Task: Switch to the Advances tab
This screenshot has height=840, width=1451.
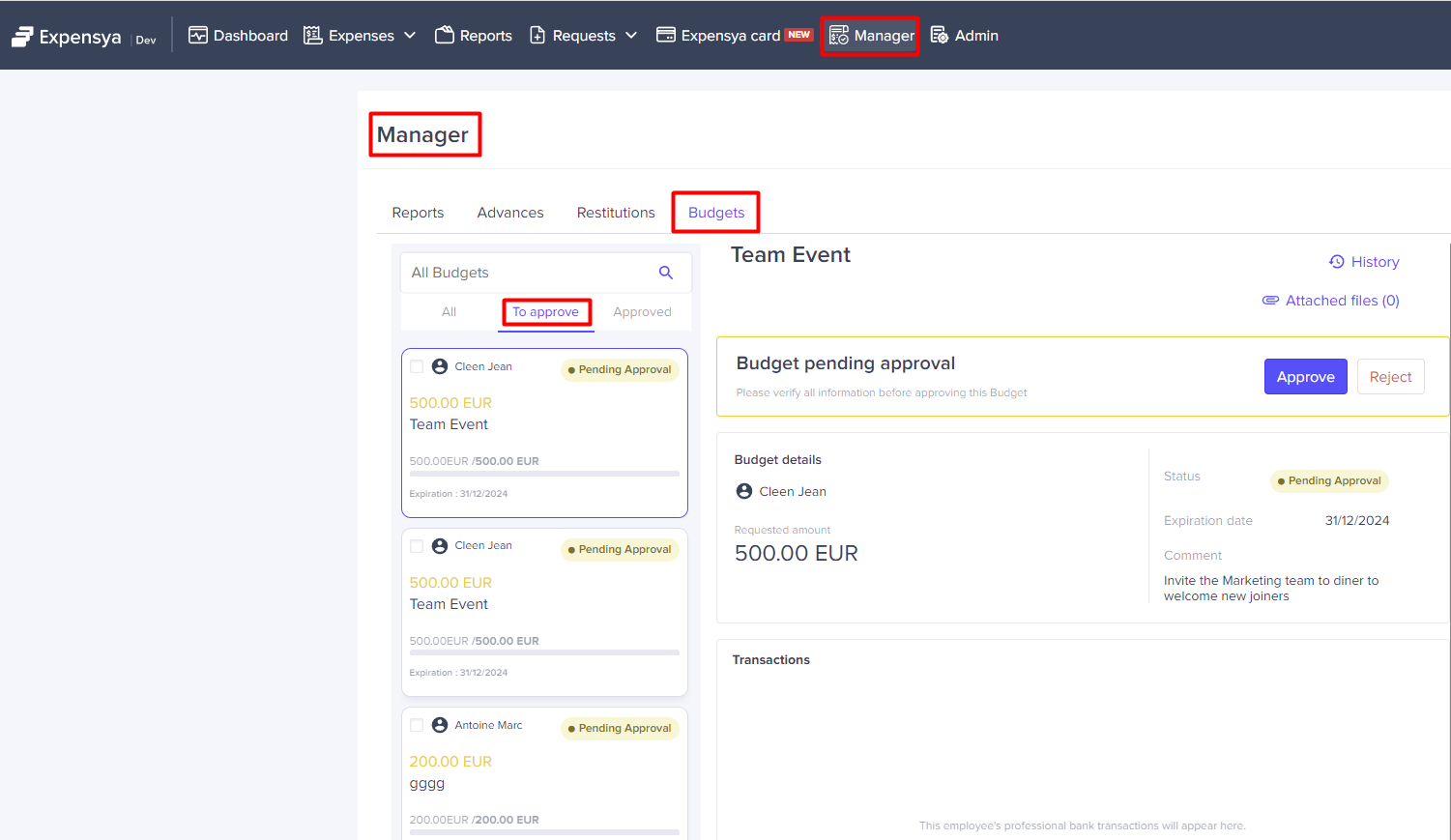Action: 510,213
